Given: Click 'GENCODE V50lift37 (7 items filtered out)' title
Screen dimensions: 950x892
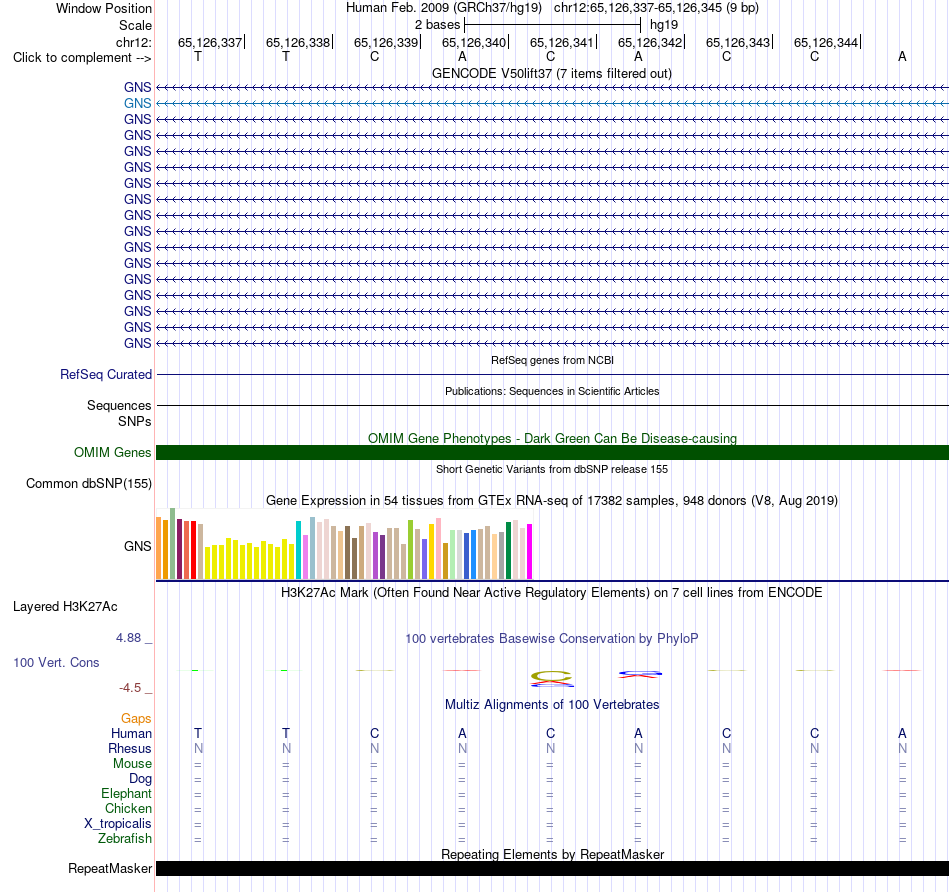Looking at the screenshot, I should coord(552,73).
